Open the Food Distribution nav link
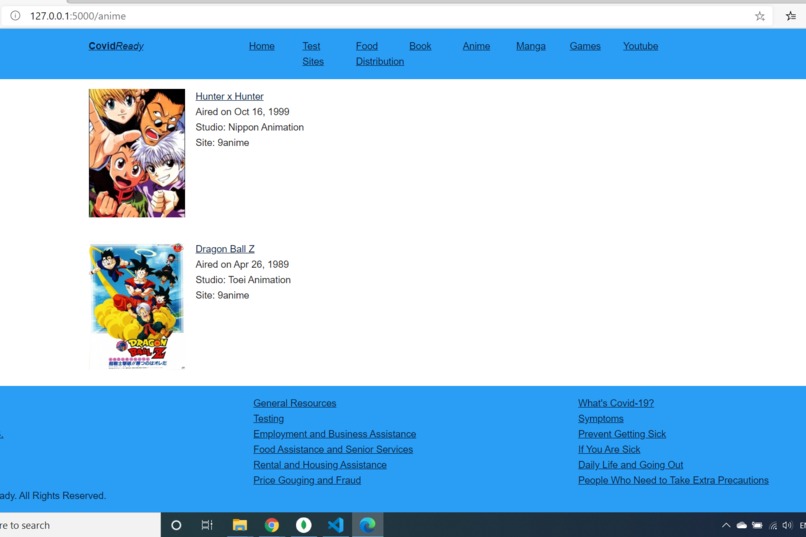Viewport: 806px width, 537px height. [x=380, y=53]
